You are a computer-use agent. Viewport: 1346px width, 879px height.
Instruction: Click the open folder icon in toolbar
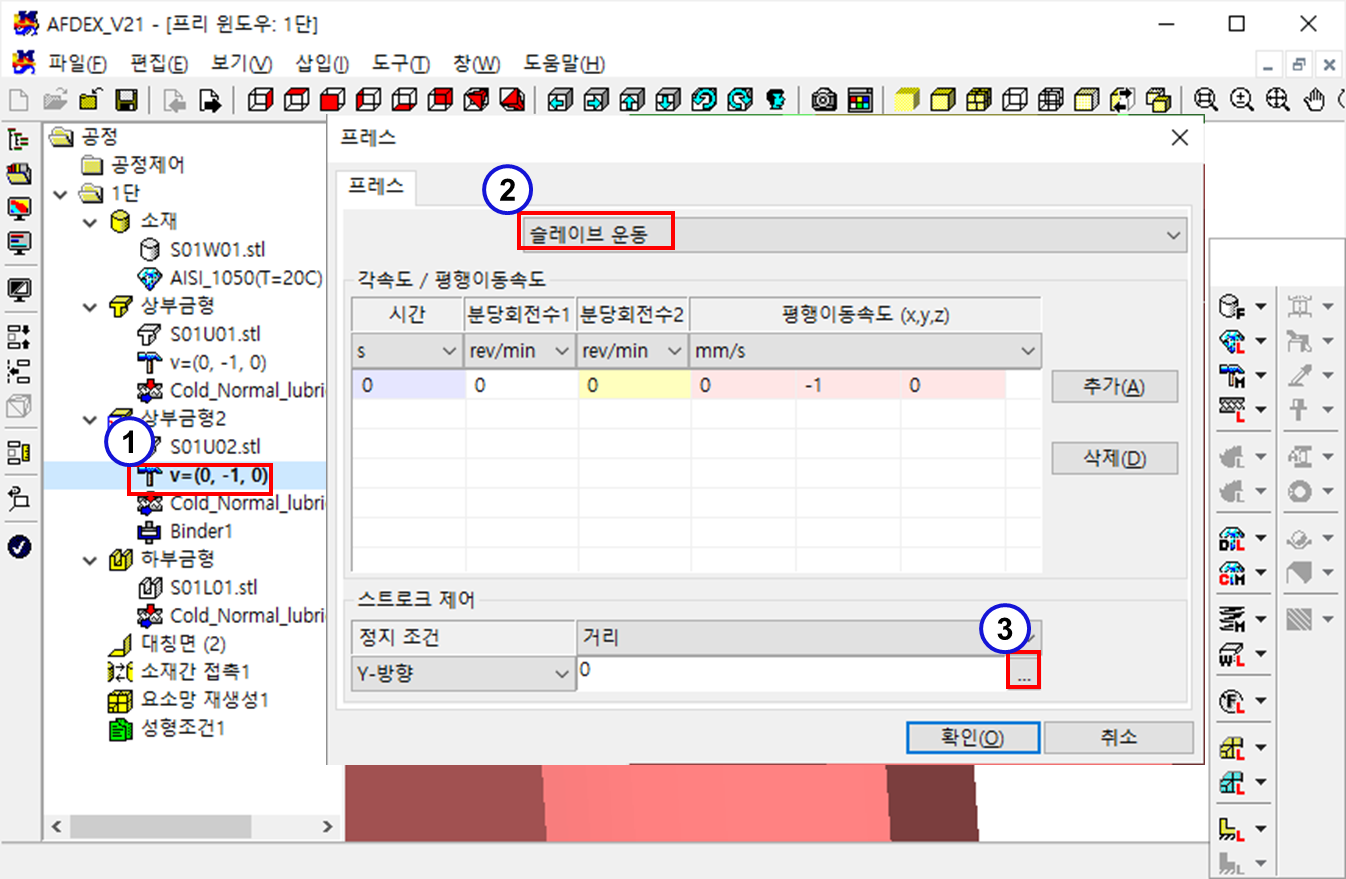pyautogui.click(x=55, y=100)
